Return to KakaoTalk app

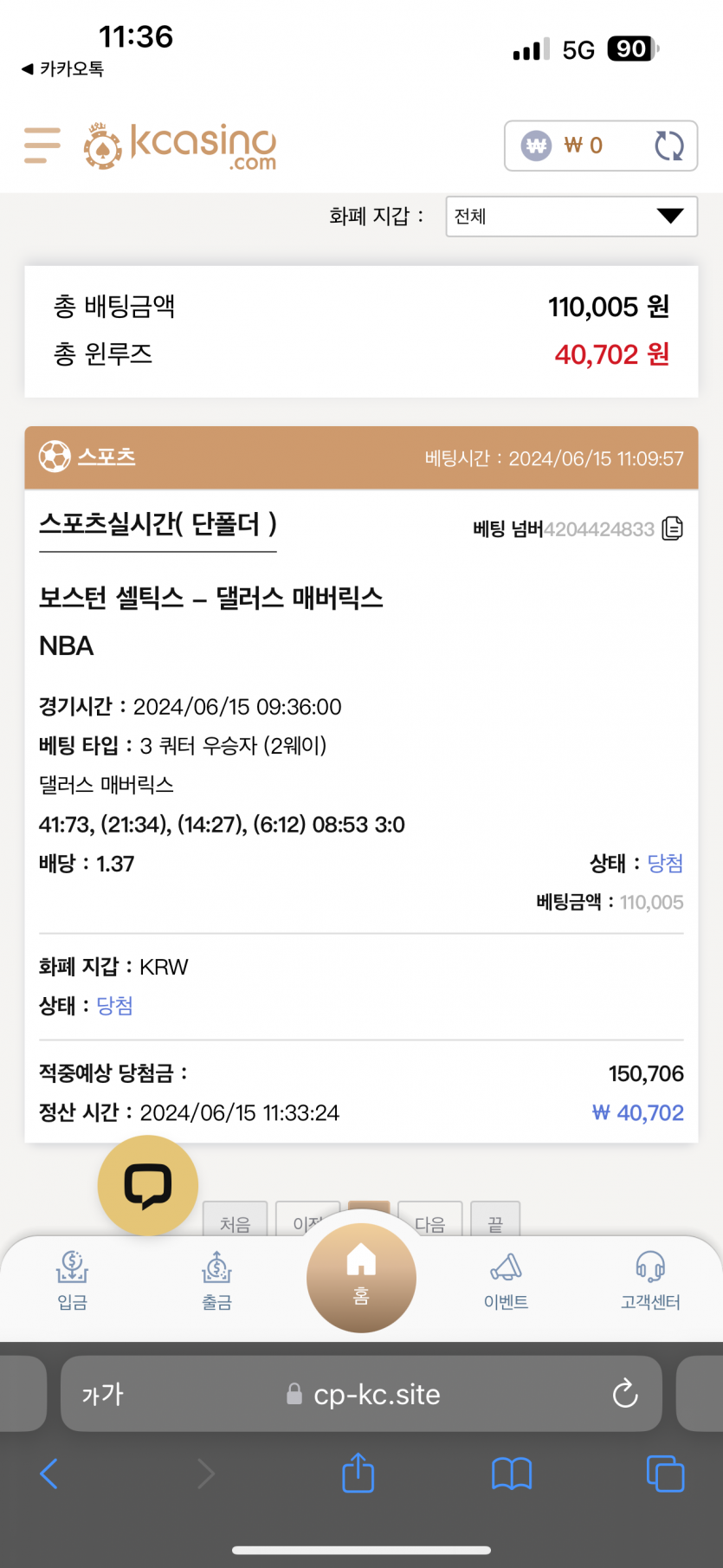click(62, 68)
